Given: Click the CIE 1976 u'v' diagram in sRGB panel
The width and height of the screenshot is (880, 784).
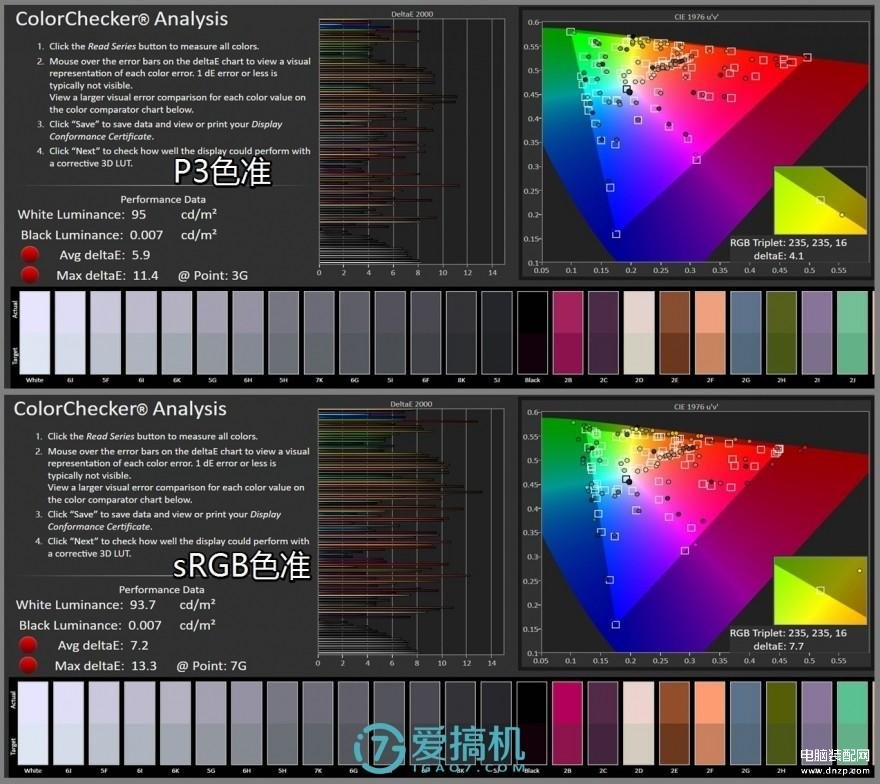Looking at the screenshot, I should coord(704,533).
